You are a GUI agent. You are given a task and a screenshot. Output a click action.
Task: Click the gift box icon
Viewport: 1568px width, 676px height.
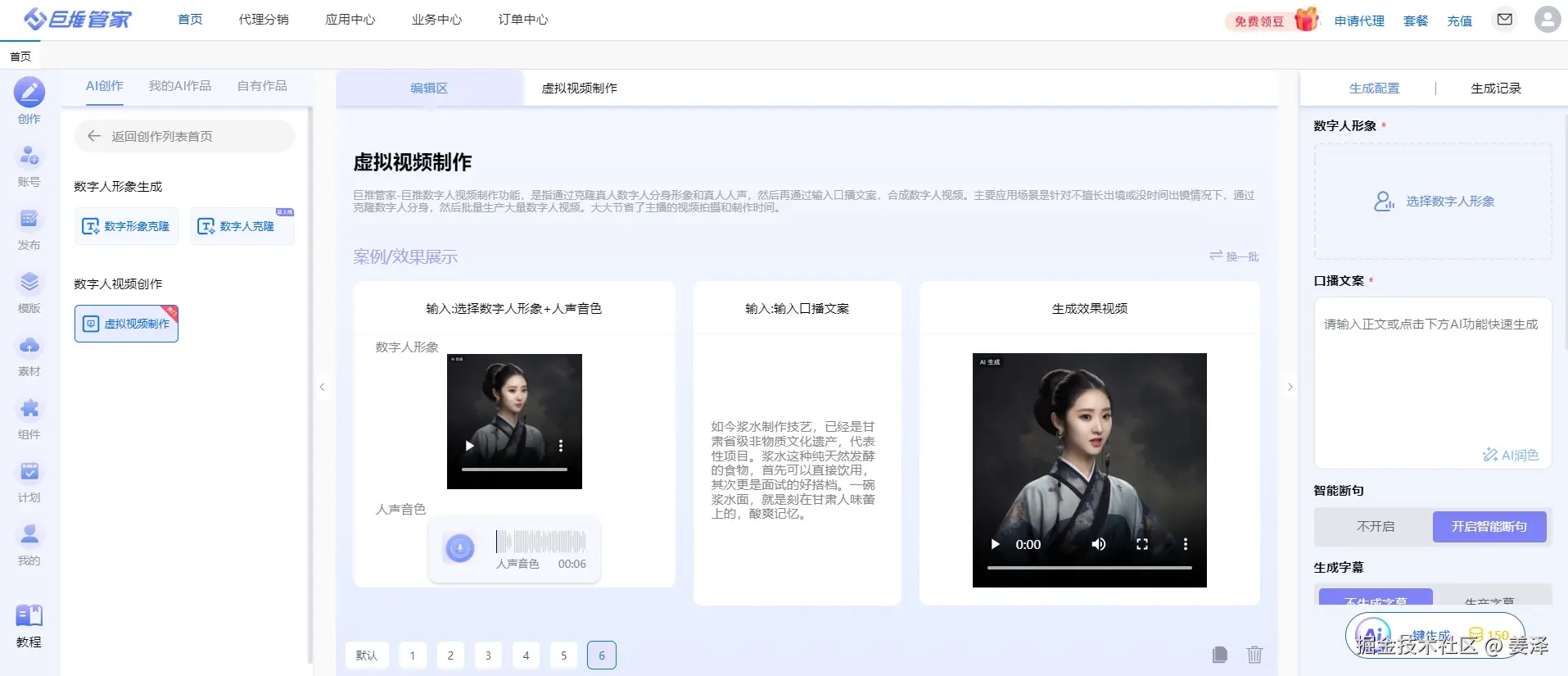tap(1307, 19)
